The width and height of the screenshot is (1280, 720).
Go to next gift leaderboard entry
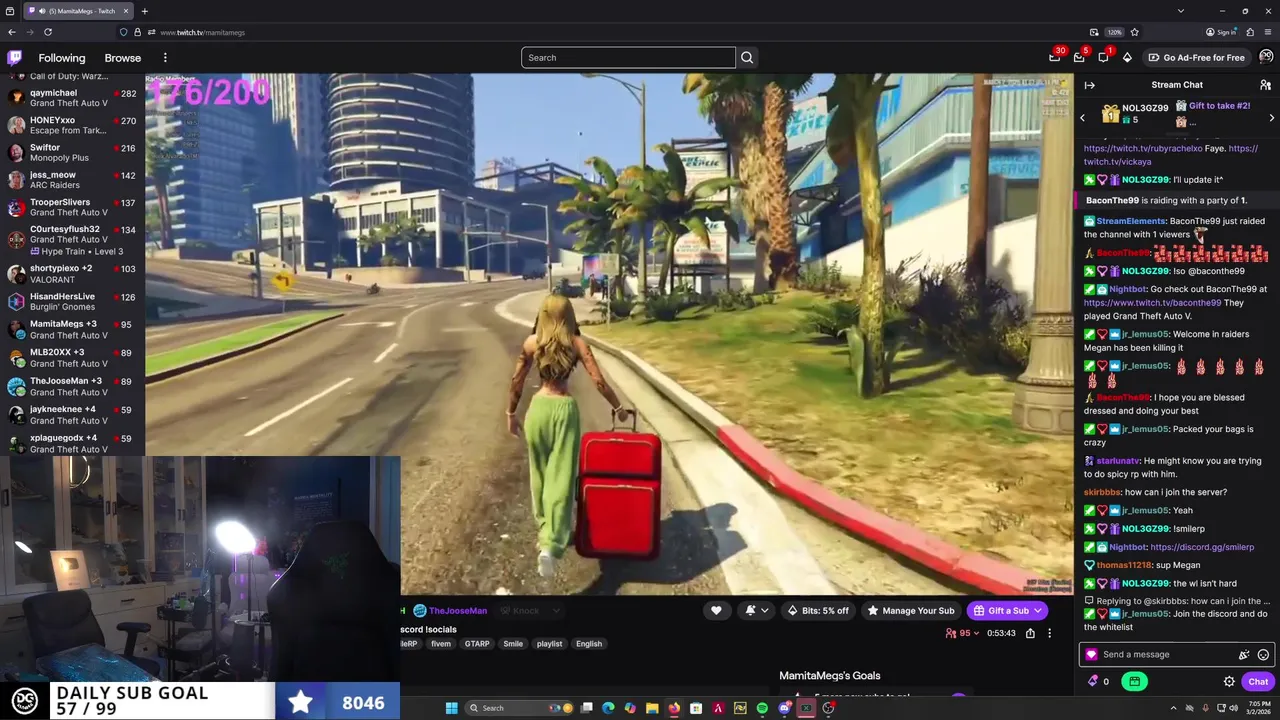(x=1271, y=118)
